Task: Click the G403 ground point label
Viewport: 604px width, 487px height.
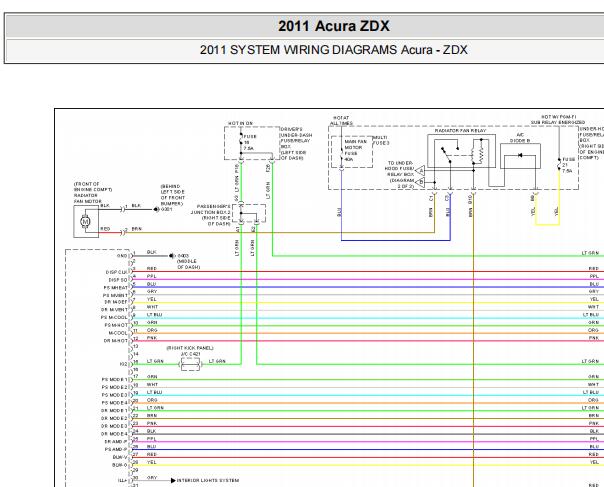Action: [x=183, y=255]
